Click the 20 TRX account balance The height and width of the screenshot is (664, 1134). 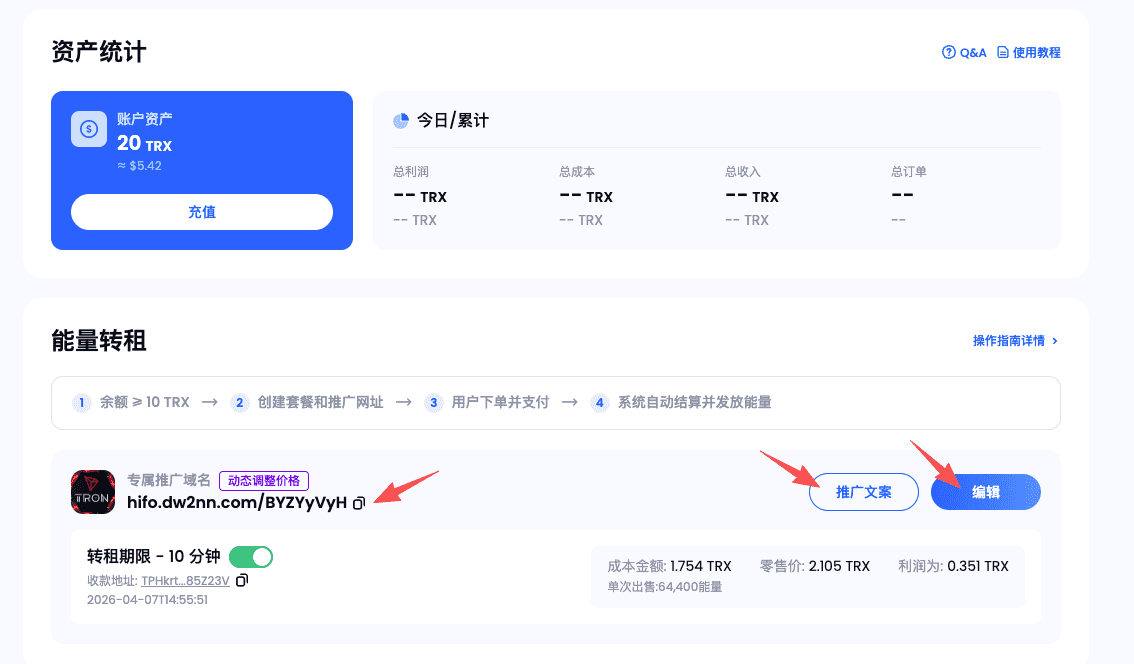coord(145,143)
